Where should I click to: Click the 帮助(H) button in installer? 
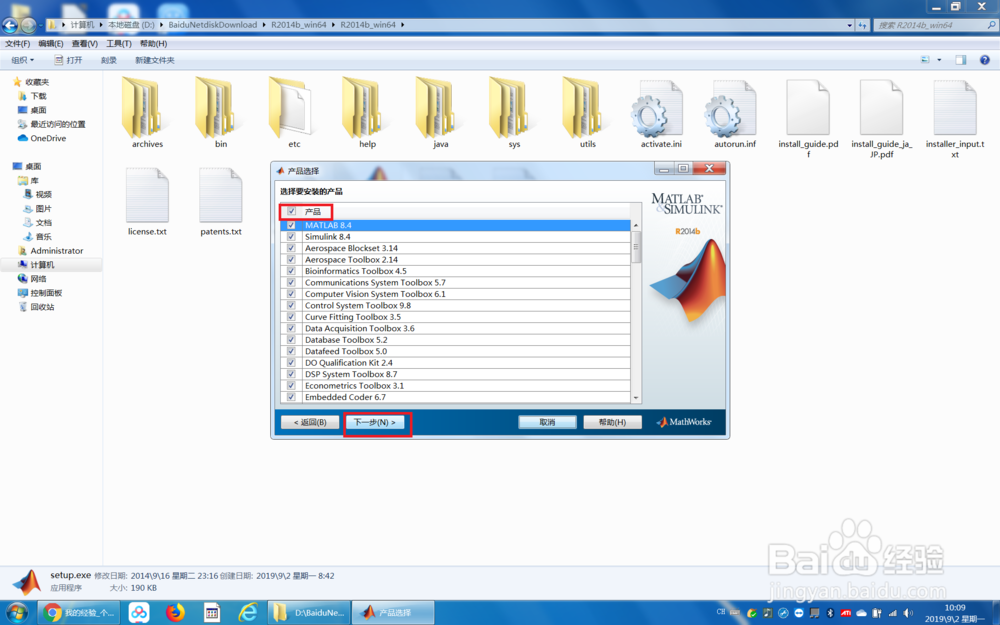[x=612, y=422]
